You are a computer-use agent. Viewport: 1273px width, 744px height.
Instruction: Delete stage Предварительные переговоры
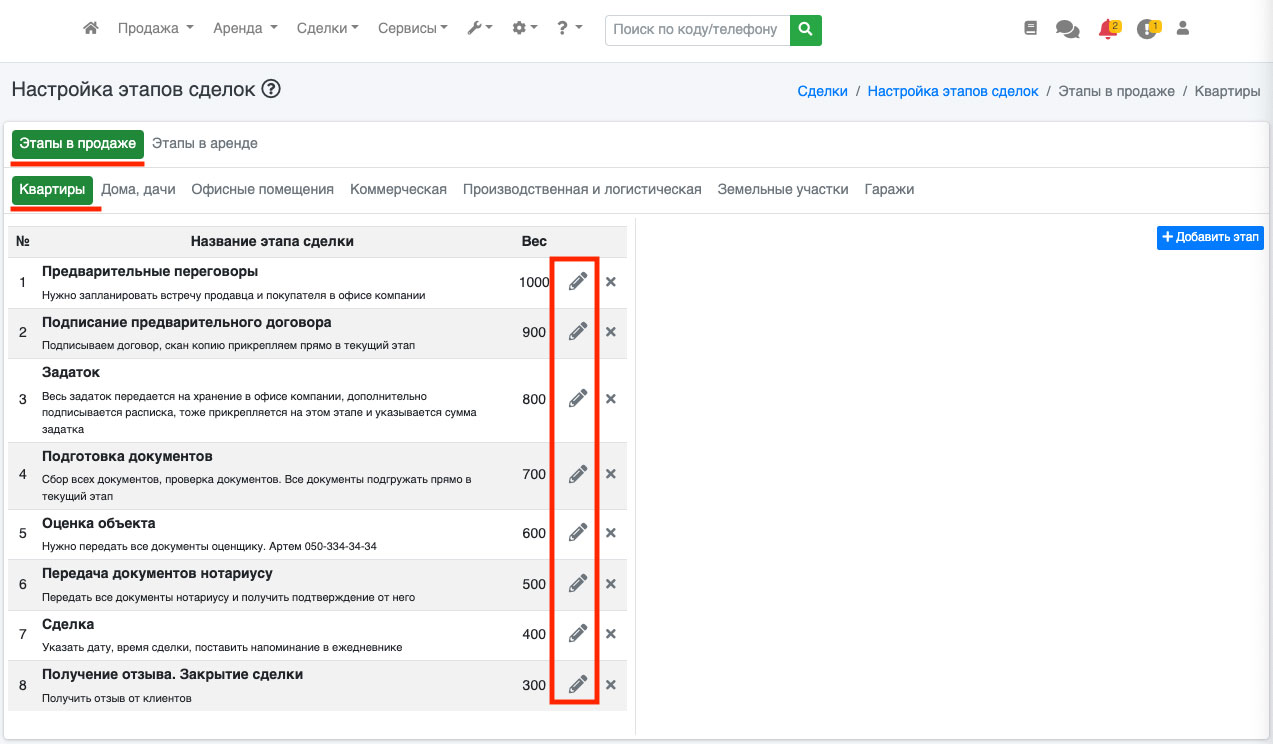click(611, 282)
